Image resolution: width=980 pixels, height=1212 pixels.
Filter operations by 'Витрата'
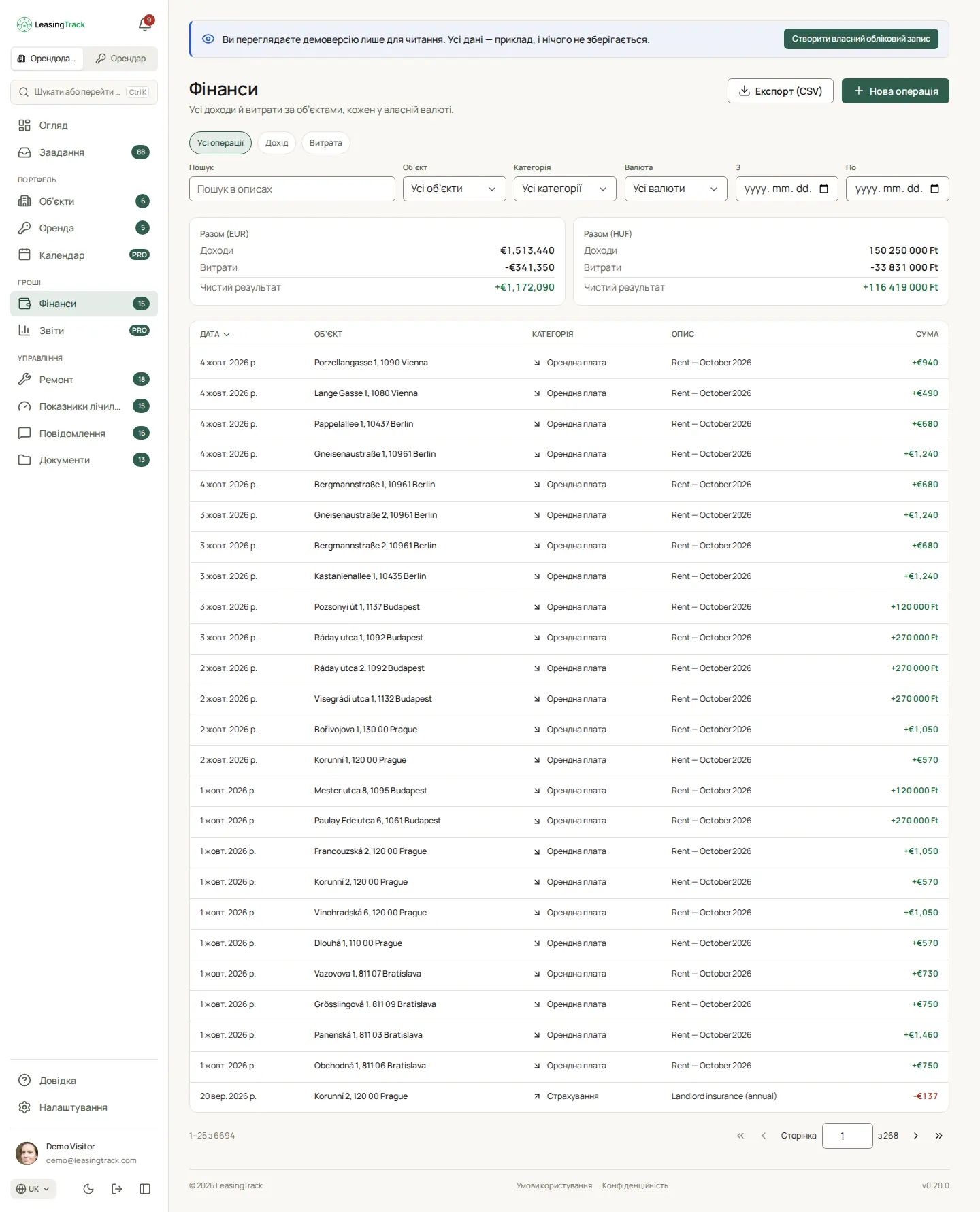point(326,143)
